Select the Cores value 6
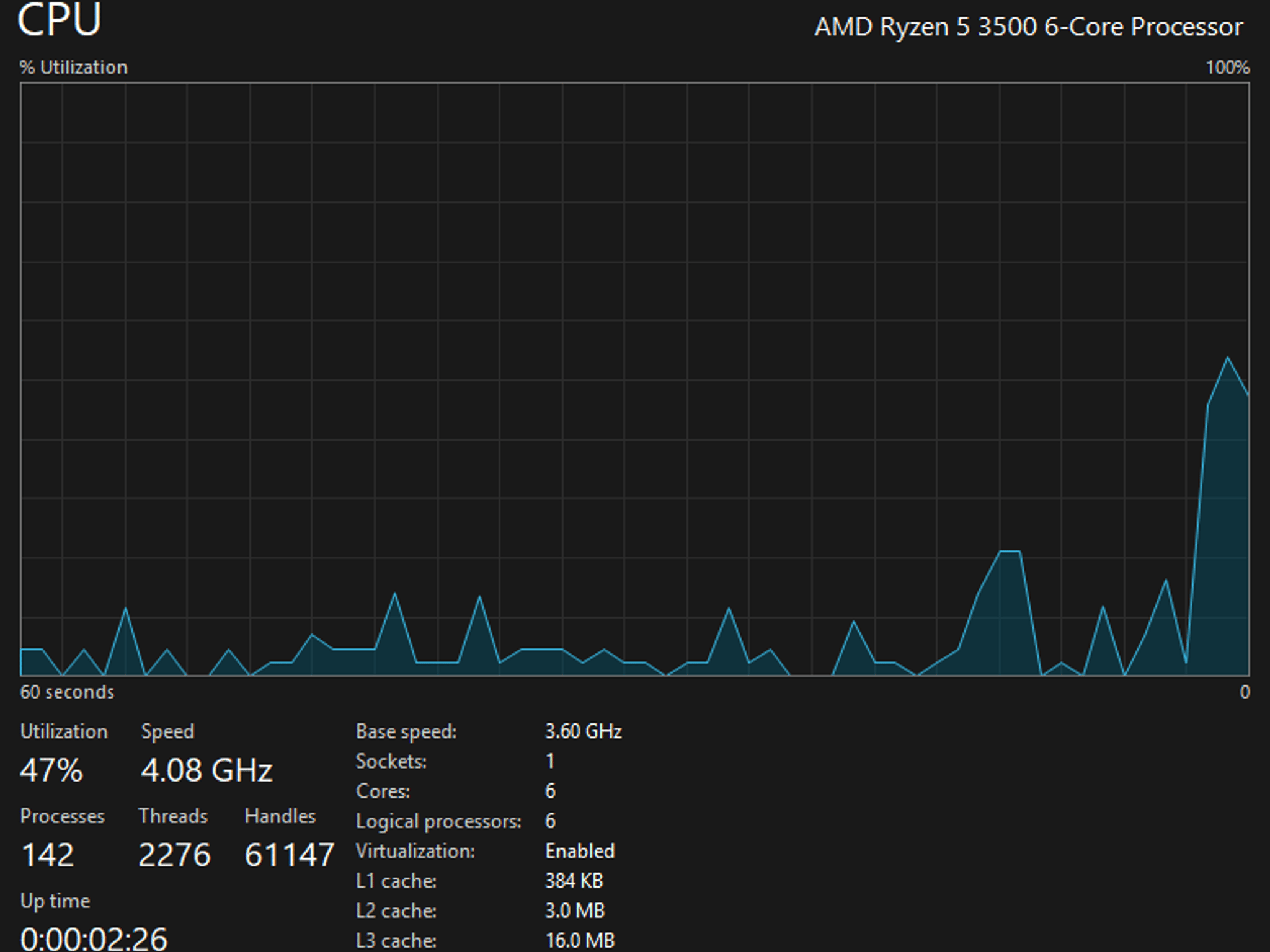 pyautogui.click(x=550, y=791)
